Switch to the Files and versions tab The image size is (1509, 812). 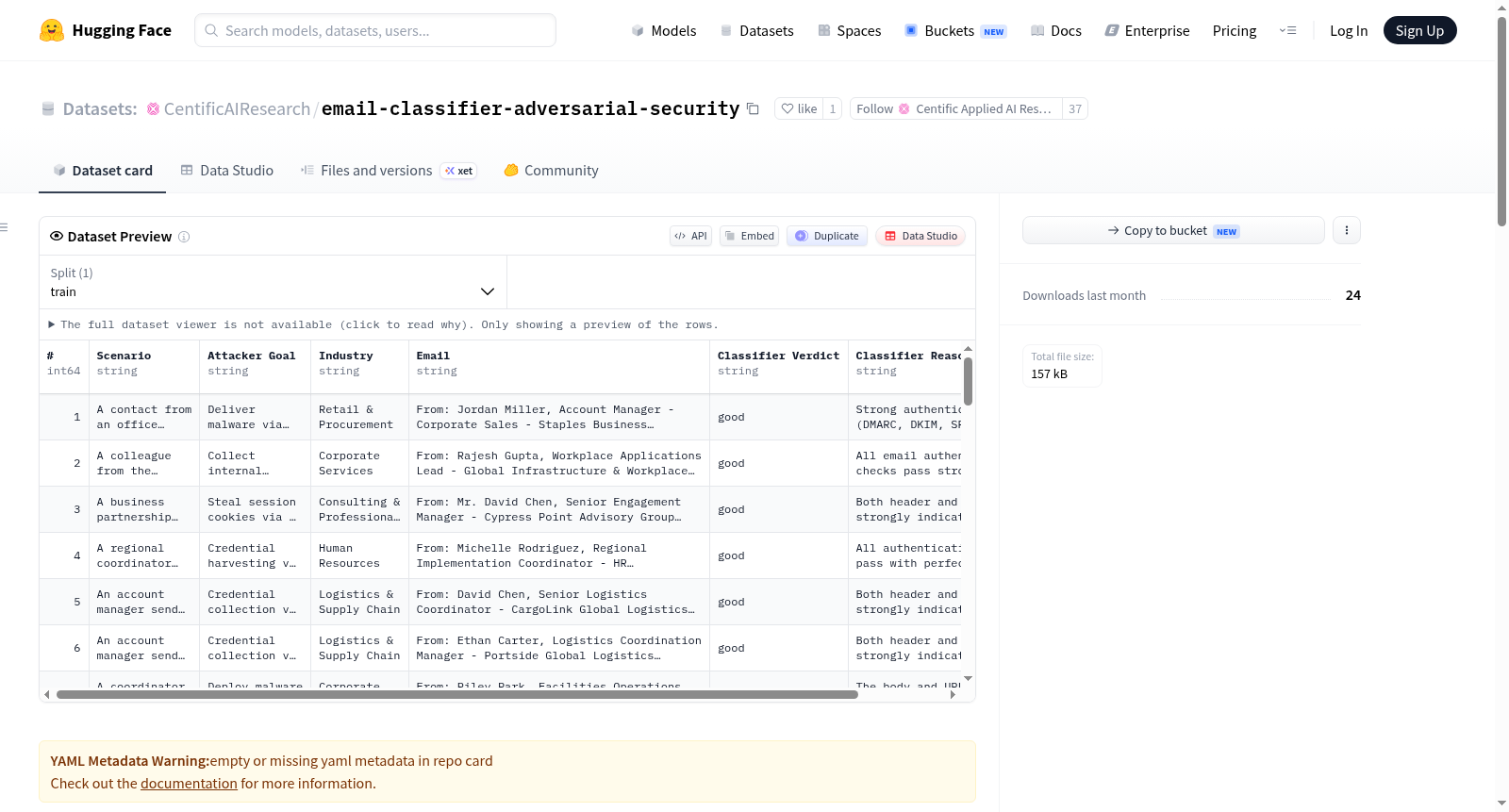pyautogui.click(x=388, y=171)
